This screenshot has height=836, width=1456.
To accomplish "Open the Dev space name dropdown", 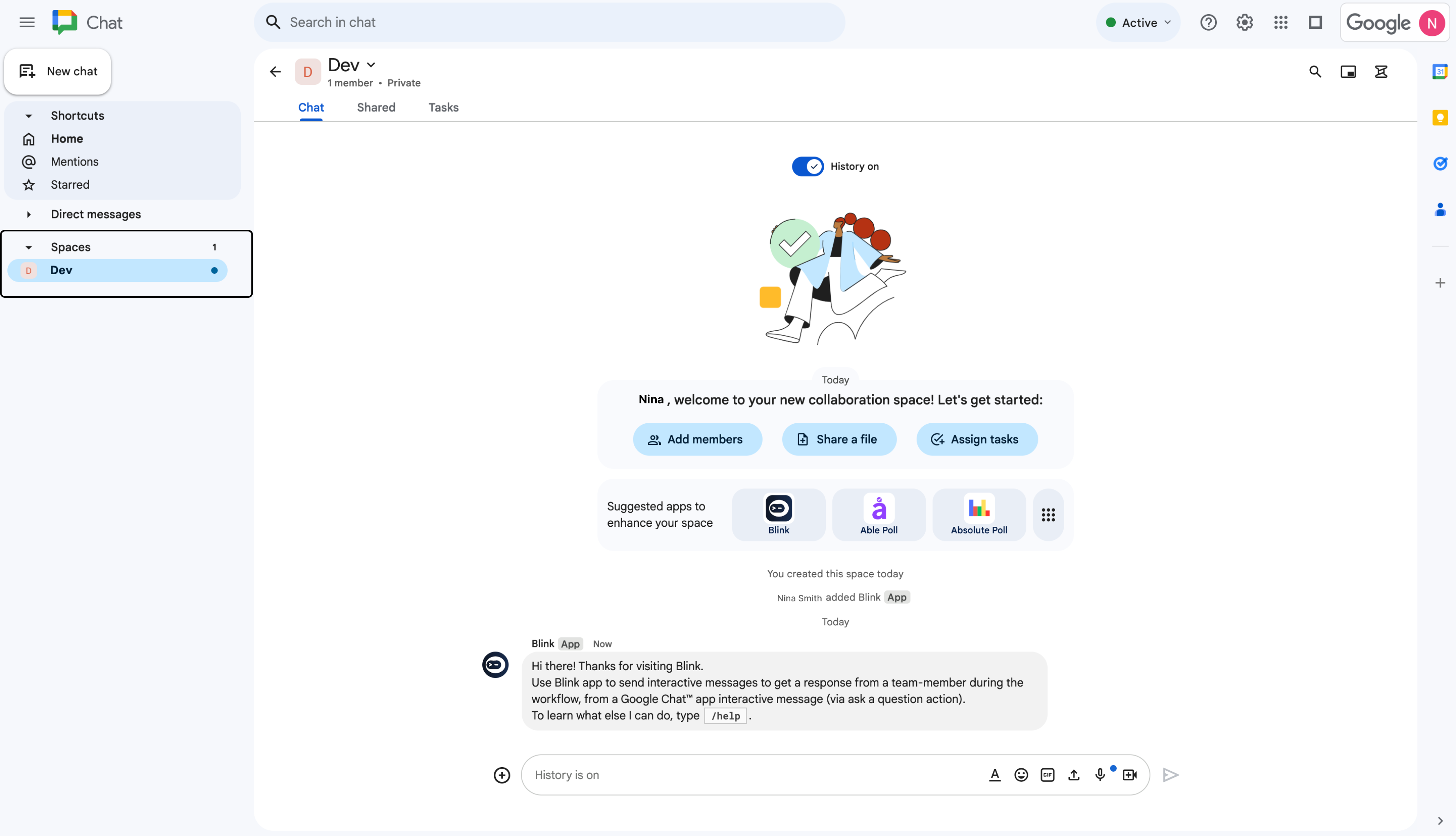I will pos(371,65).
